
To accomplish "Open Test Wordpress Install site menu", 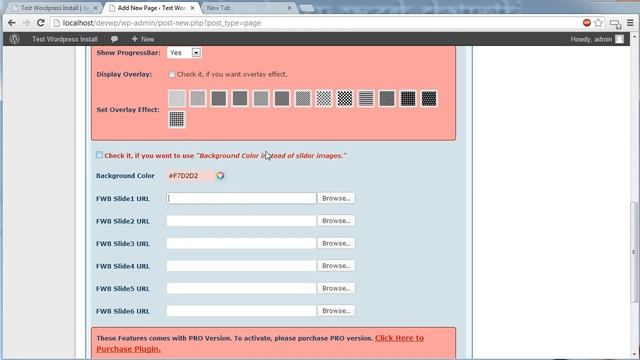I will 64,39.
